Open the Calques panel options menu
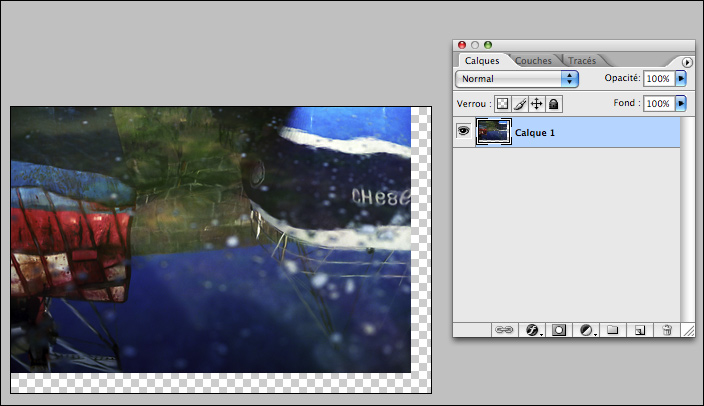The width and height of the screenshot is (704, 406). point(687,62)
